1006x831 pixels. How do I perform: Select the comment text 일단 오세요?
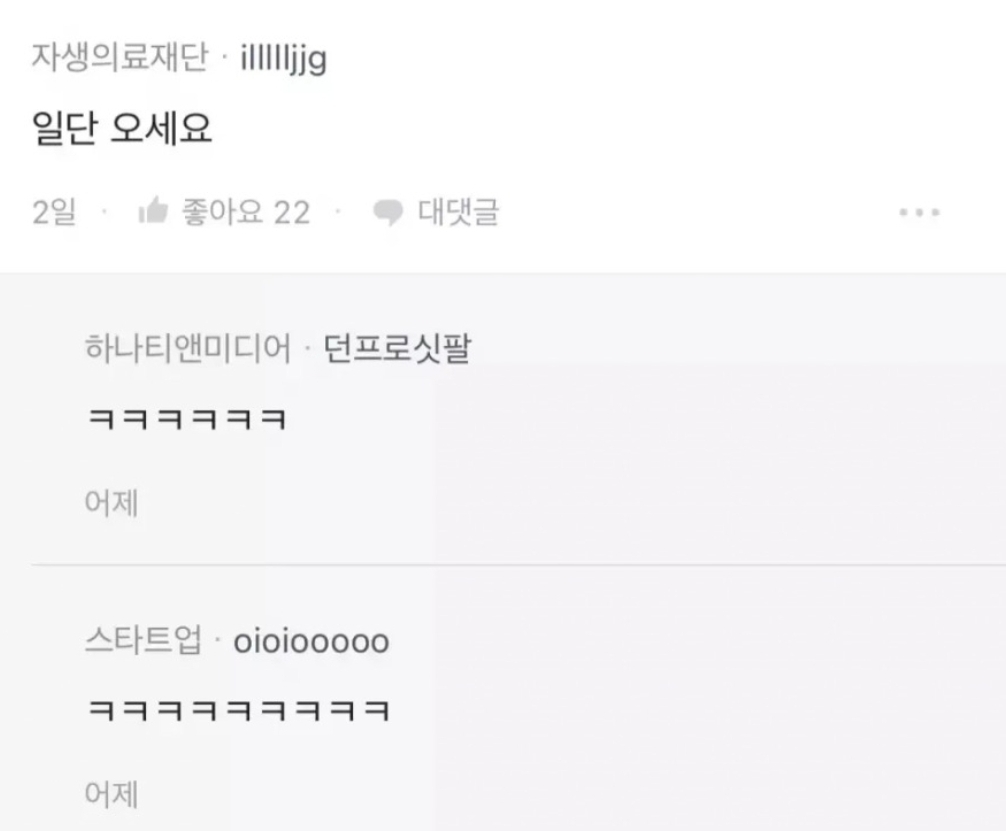pos(122,128)
